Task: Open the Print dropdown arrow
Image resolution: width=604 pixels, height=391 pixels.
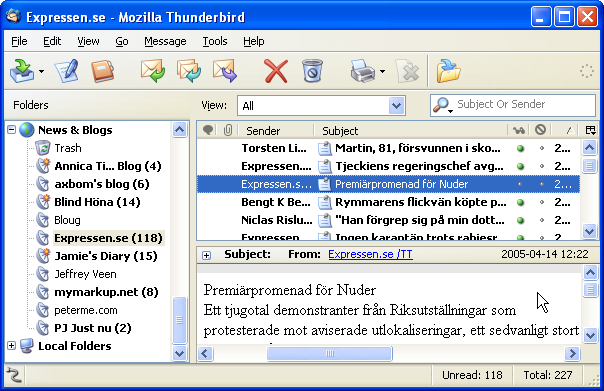Action: tap(382, 71)
